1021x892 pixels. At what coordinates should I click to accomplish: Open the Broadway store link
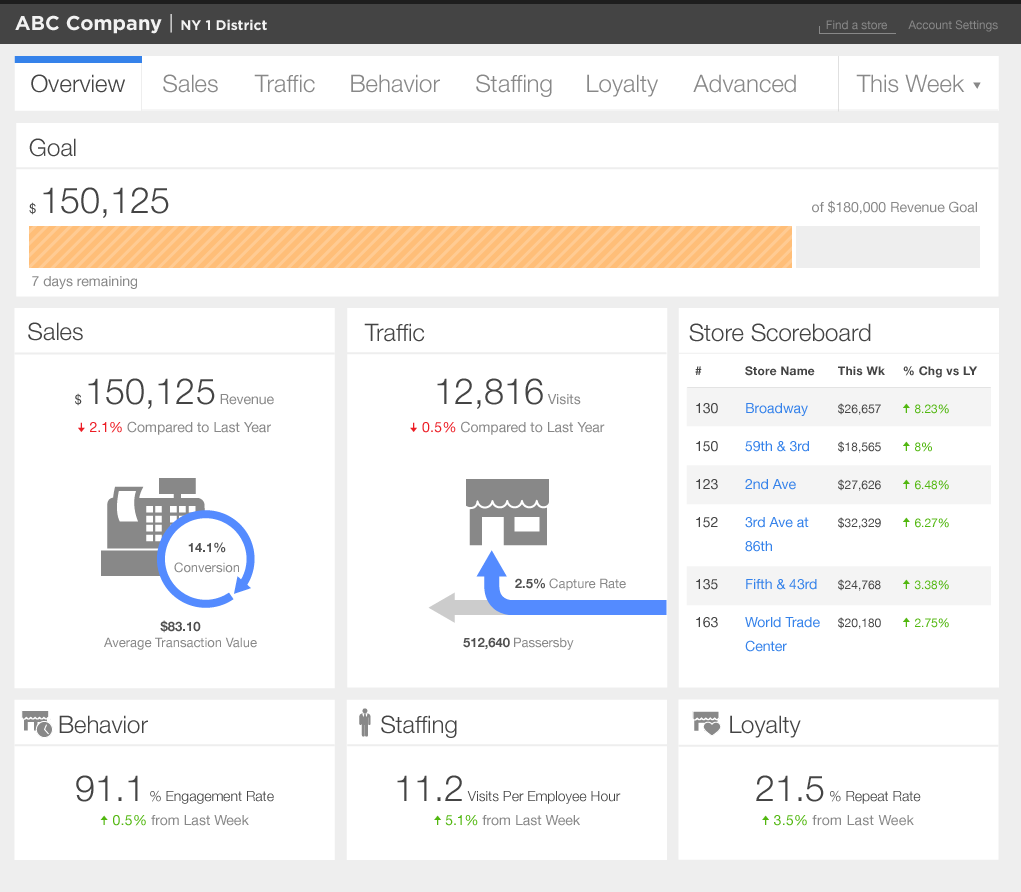pos(776,408)
